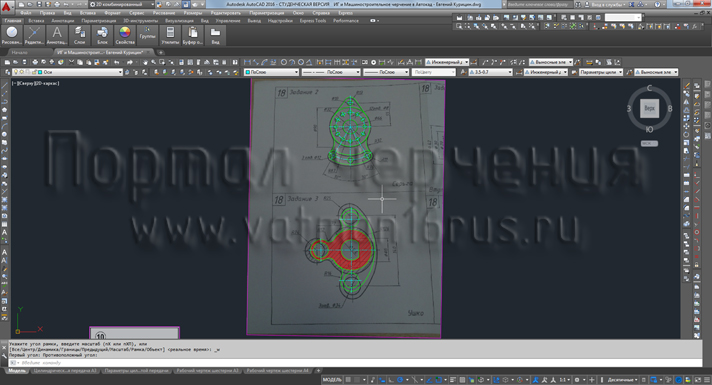Click the Верх face of ViewCube

pos(649,109)
